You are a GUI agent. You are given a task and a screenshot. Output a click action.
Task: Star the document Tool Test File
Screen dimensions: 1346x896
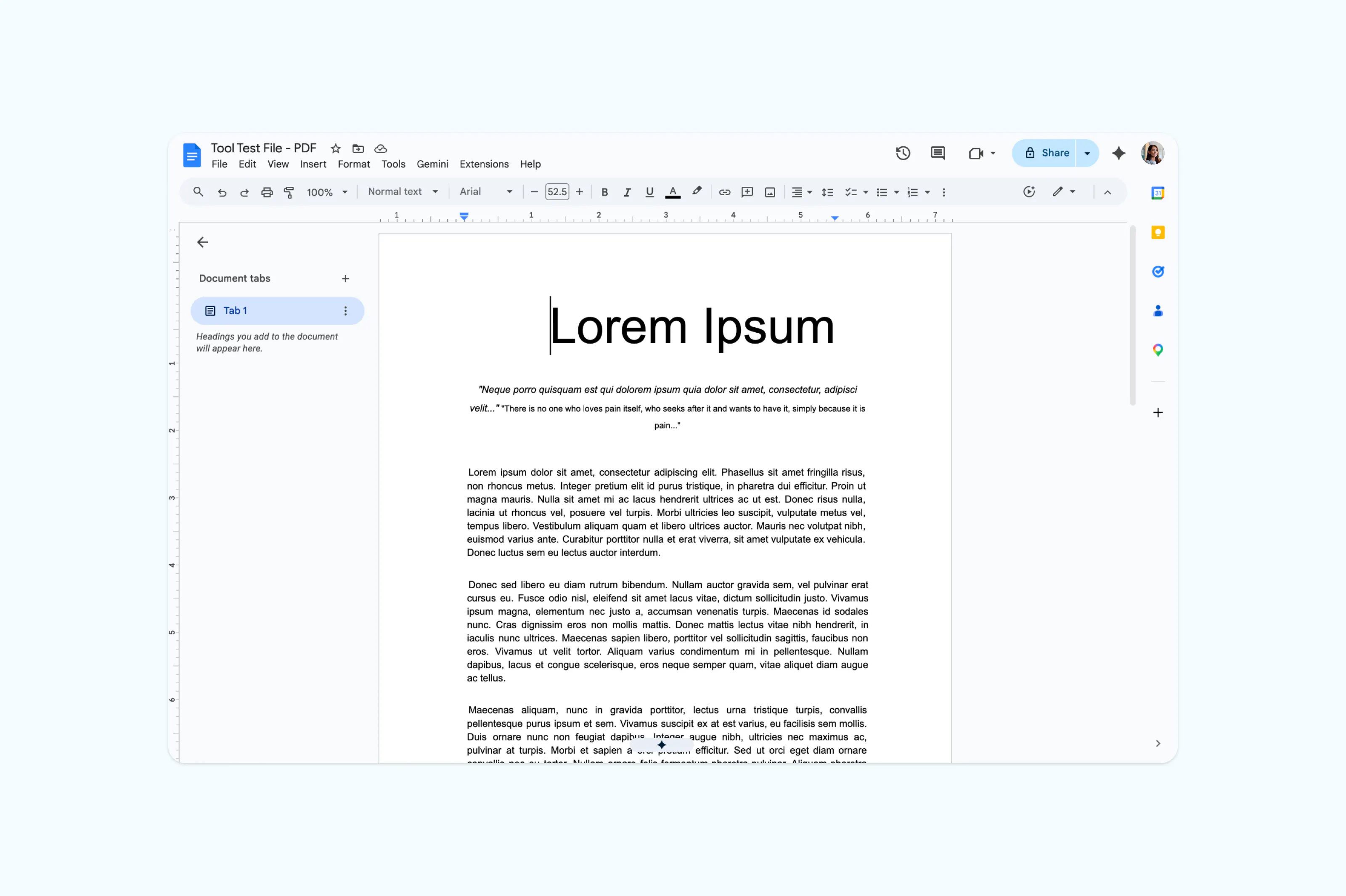click(x=336, y=148)
